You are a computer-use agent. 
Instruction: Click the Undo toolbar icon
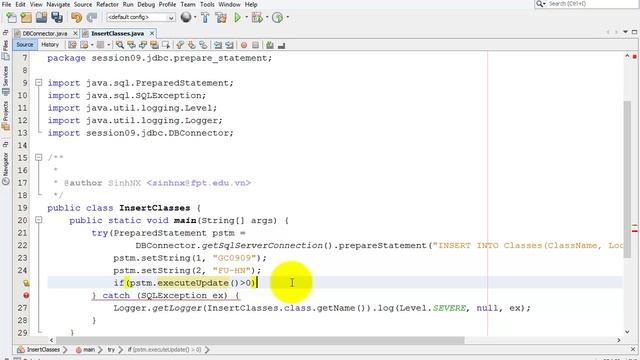[76, 18]
